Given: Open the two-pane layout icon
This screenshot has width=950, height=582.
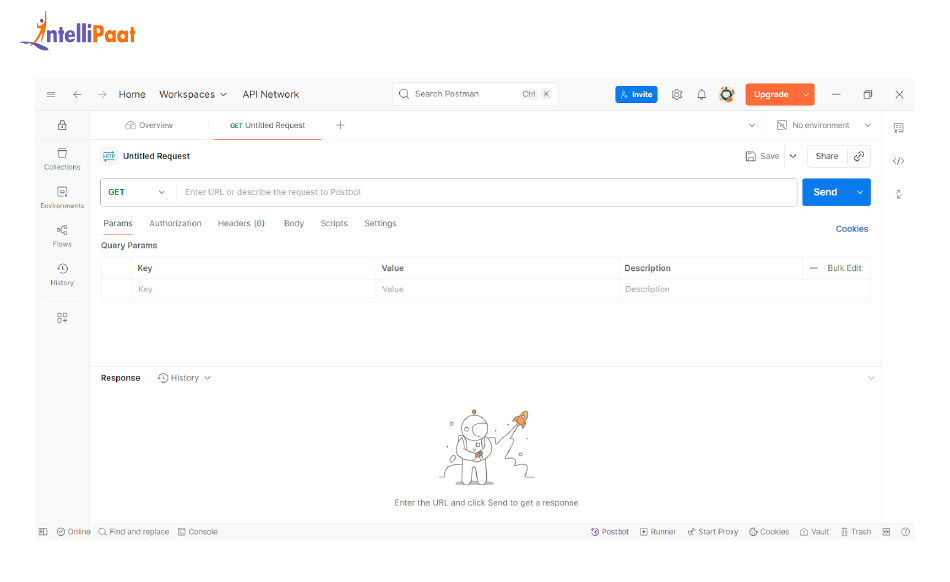Looking at the screenshot, I should 886,532.
